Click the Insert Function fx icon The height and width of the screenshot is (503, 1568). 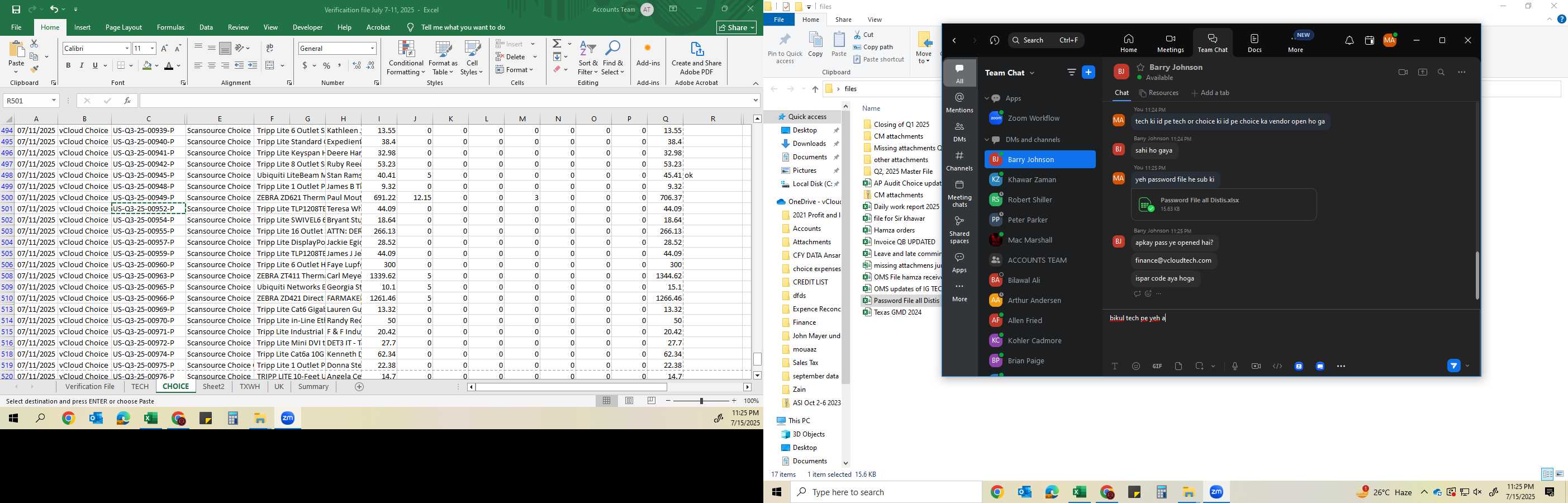[x=127, y=101]
